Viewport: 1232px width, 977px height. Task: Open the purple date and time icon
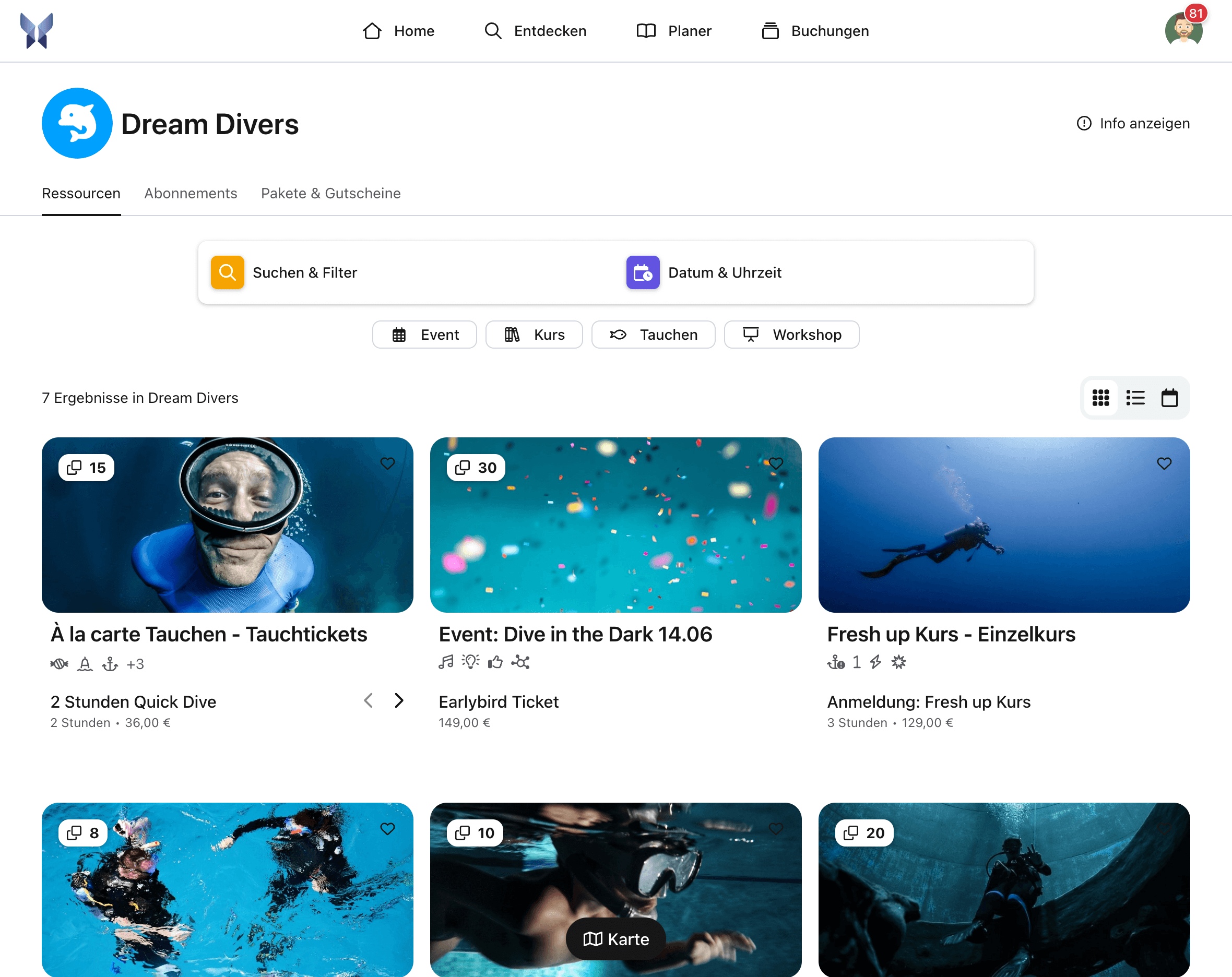click(x=642, y=272)
